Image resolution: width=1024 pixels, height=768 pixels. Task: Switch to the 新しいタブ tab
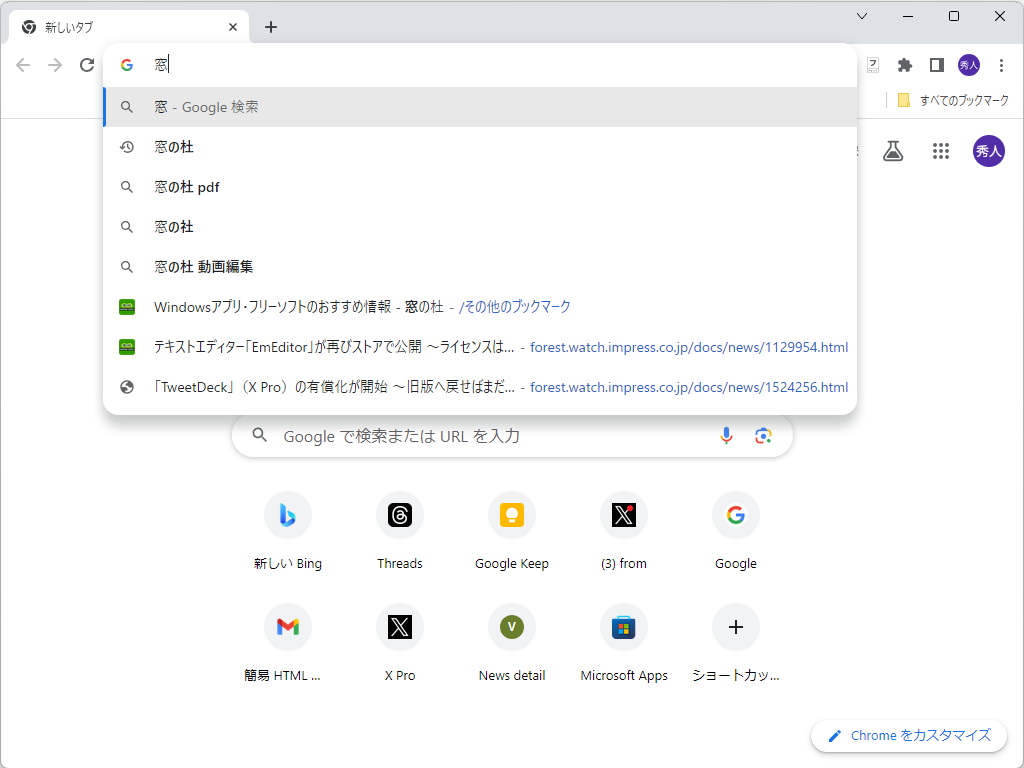click(x=120, y=27)
